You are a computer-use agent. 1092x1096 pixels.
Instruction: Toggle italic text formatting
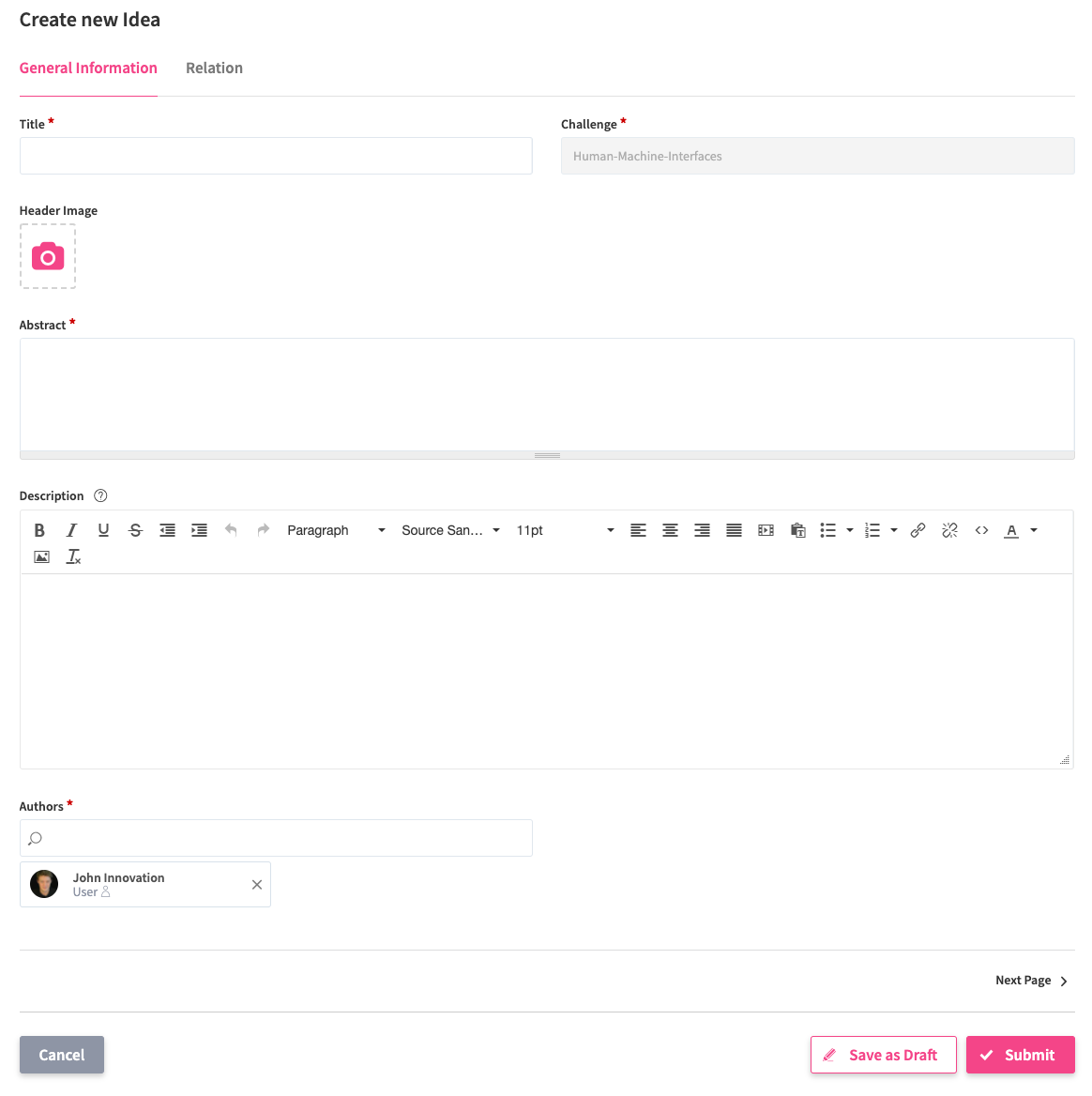[71, 530]
